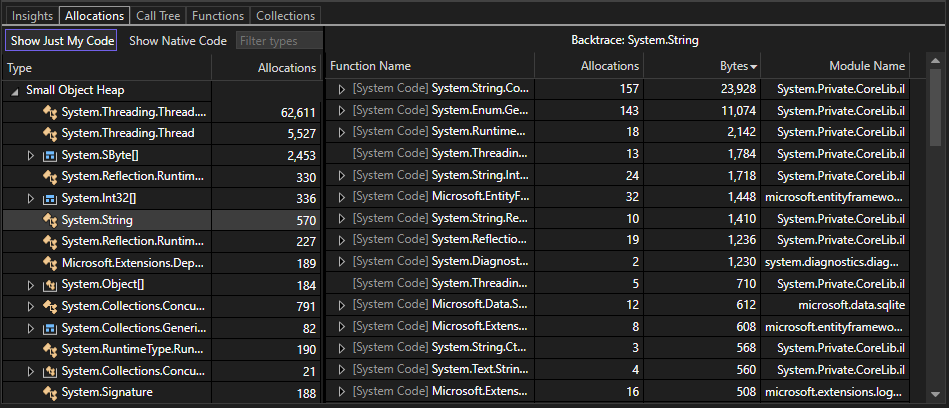Screen dimensions: 949x408
Task: Open the Insights tab
Action: tap(32, 16)
